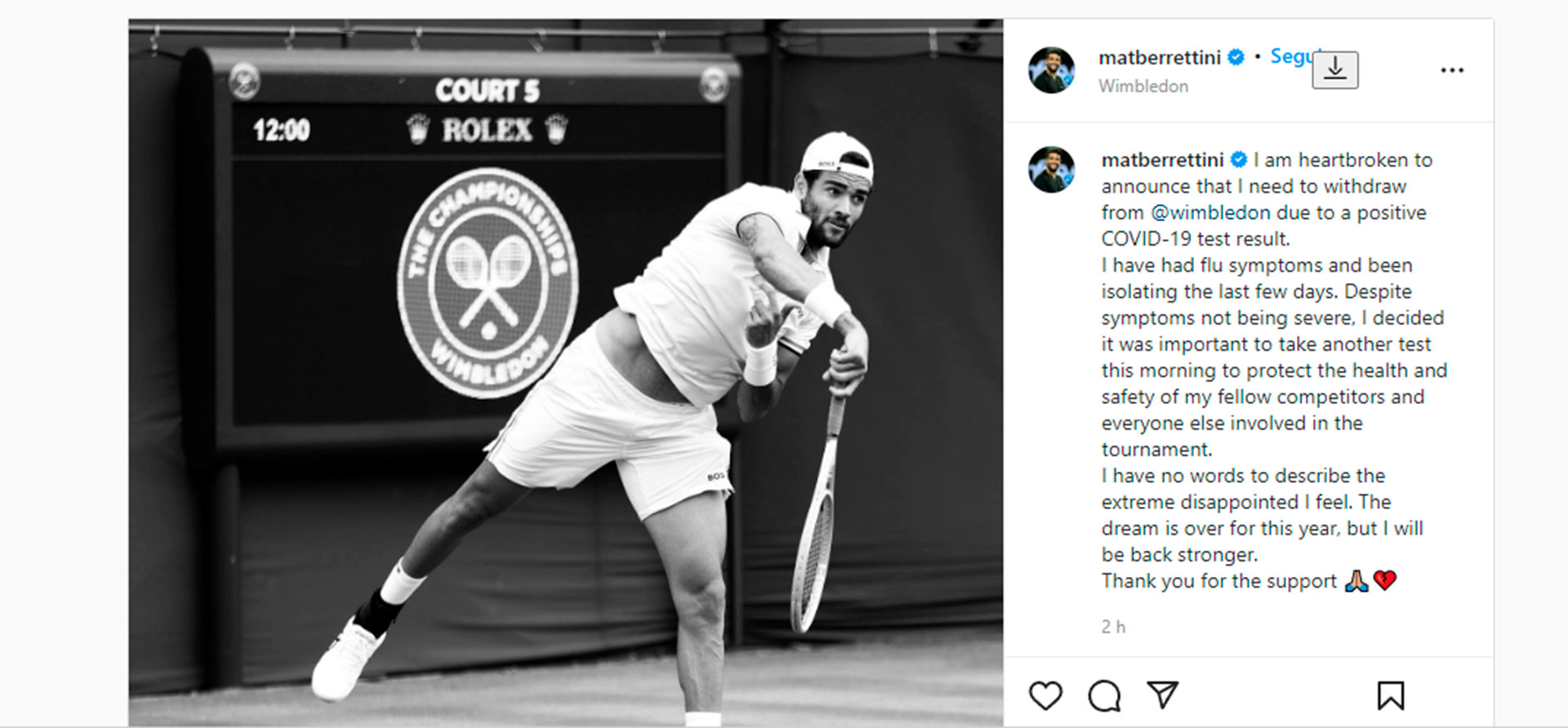Save the post with the bookmark icon

click(x=1390, y=695)
